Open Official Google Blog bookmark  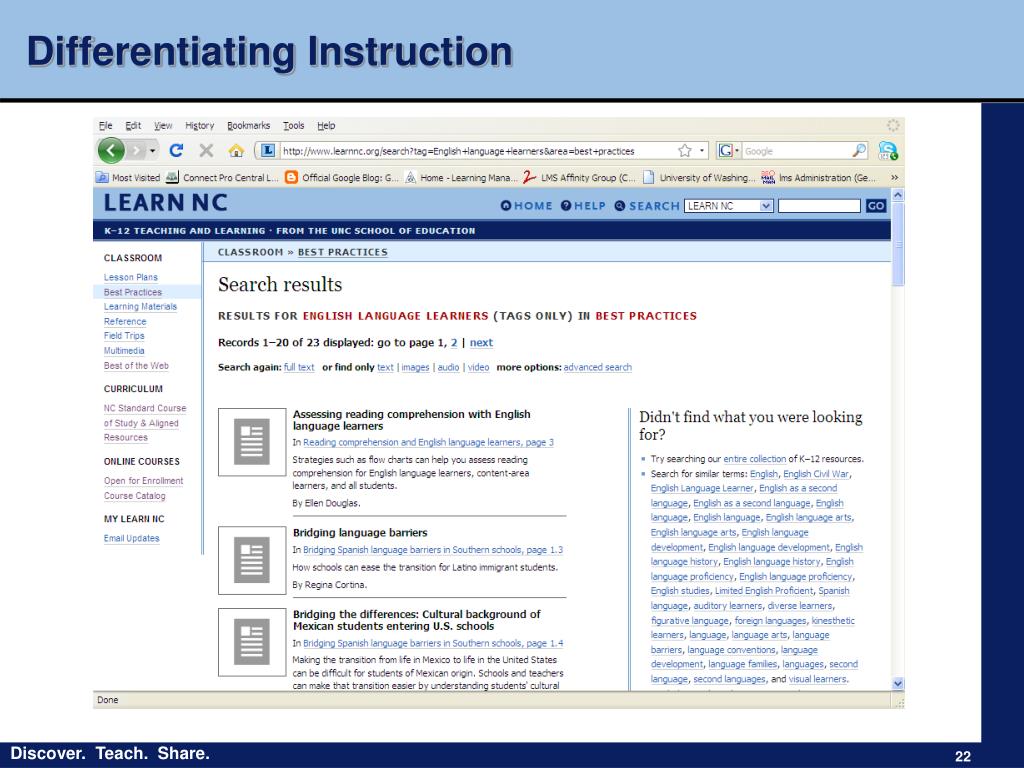(342, 177)
